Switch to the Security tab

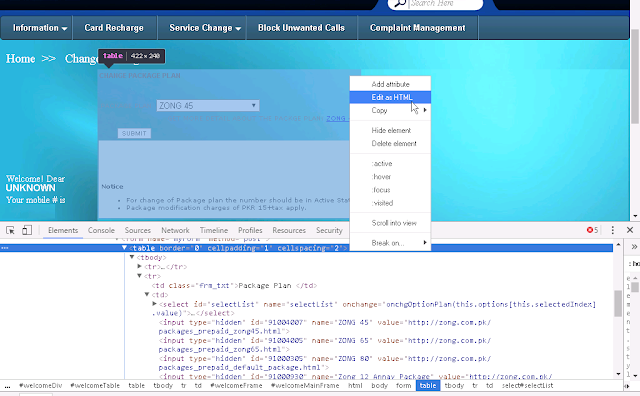(329, 230)
